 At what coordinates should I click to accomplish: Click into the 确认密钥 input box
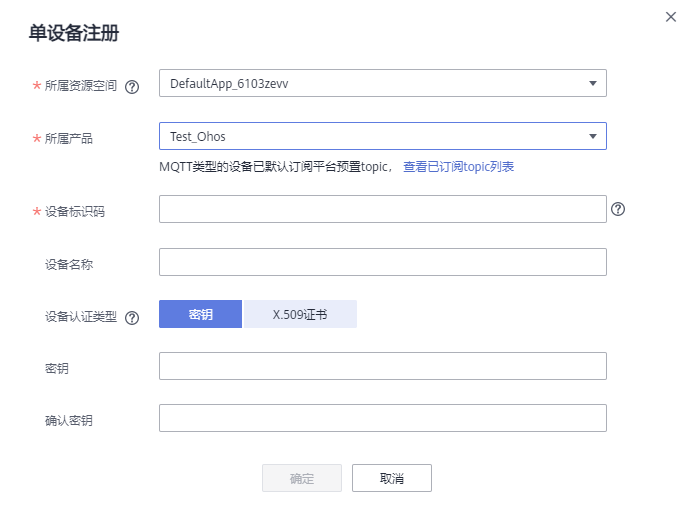382,418
